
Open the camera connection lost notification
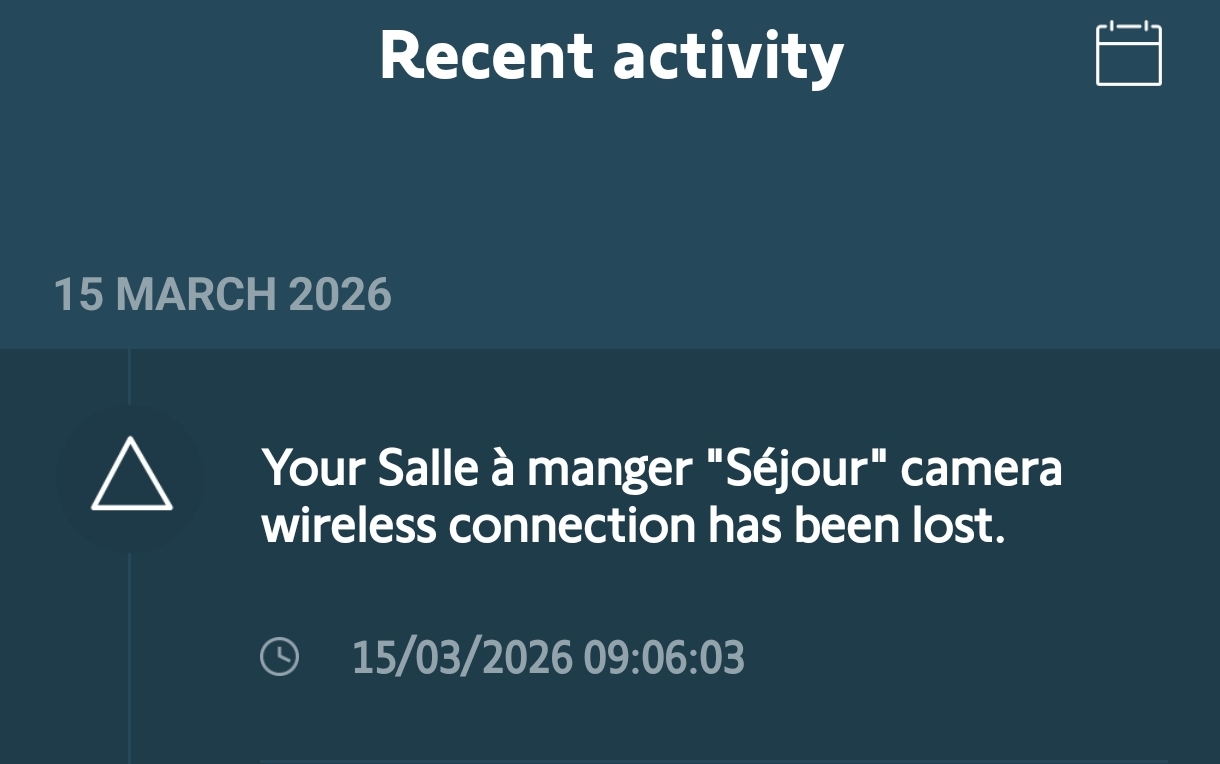click(660, 498)
